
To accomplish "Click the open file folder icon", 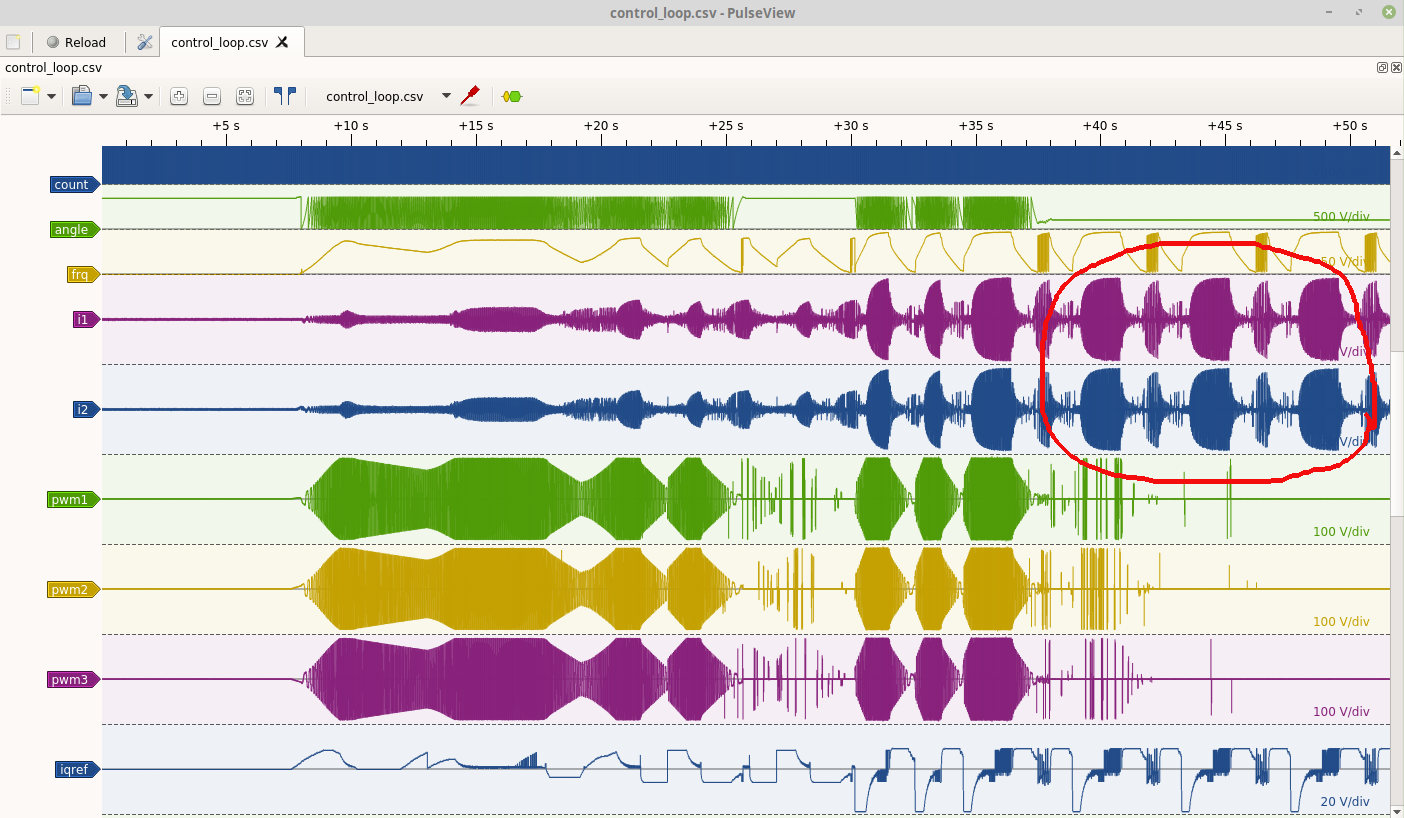I will click(82, 96).
